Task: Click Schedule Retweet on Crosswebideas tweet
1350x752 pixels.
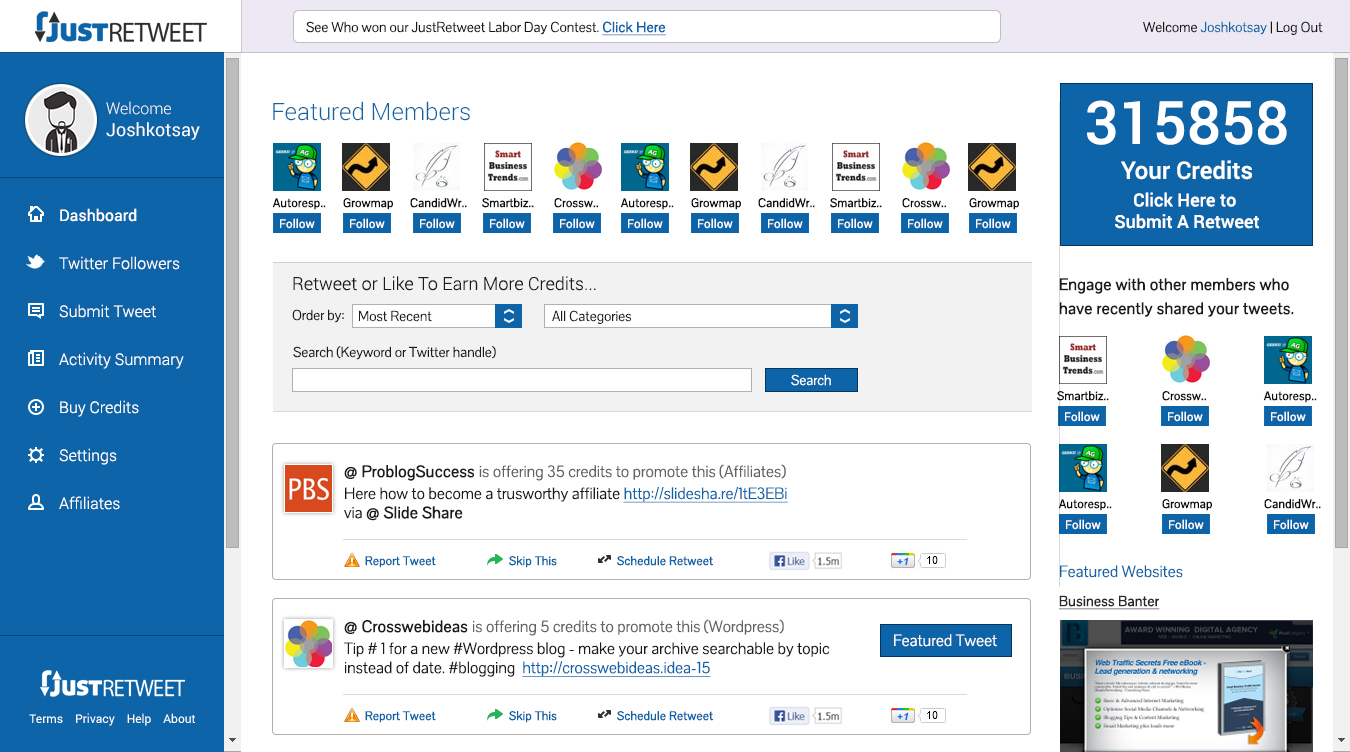Action: [665, 716]
